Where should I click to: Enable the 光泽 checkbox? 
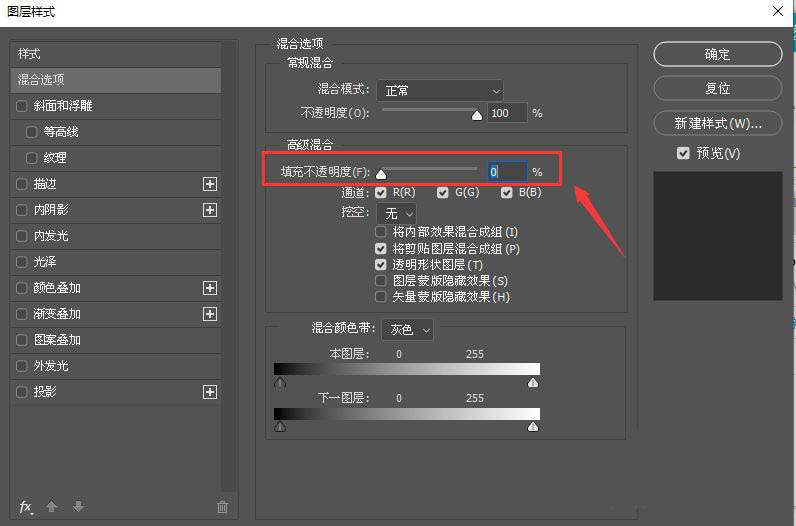22,262
